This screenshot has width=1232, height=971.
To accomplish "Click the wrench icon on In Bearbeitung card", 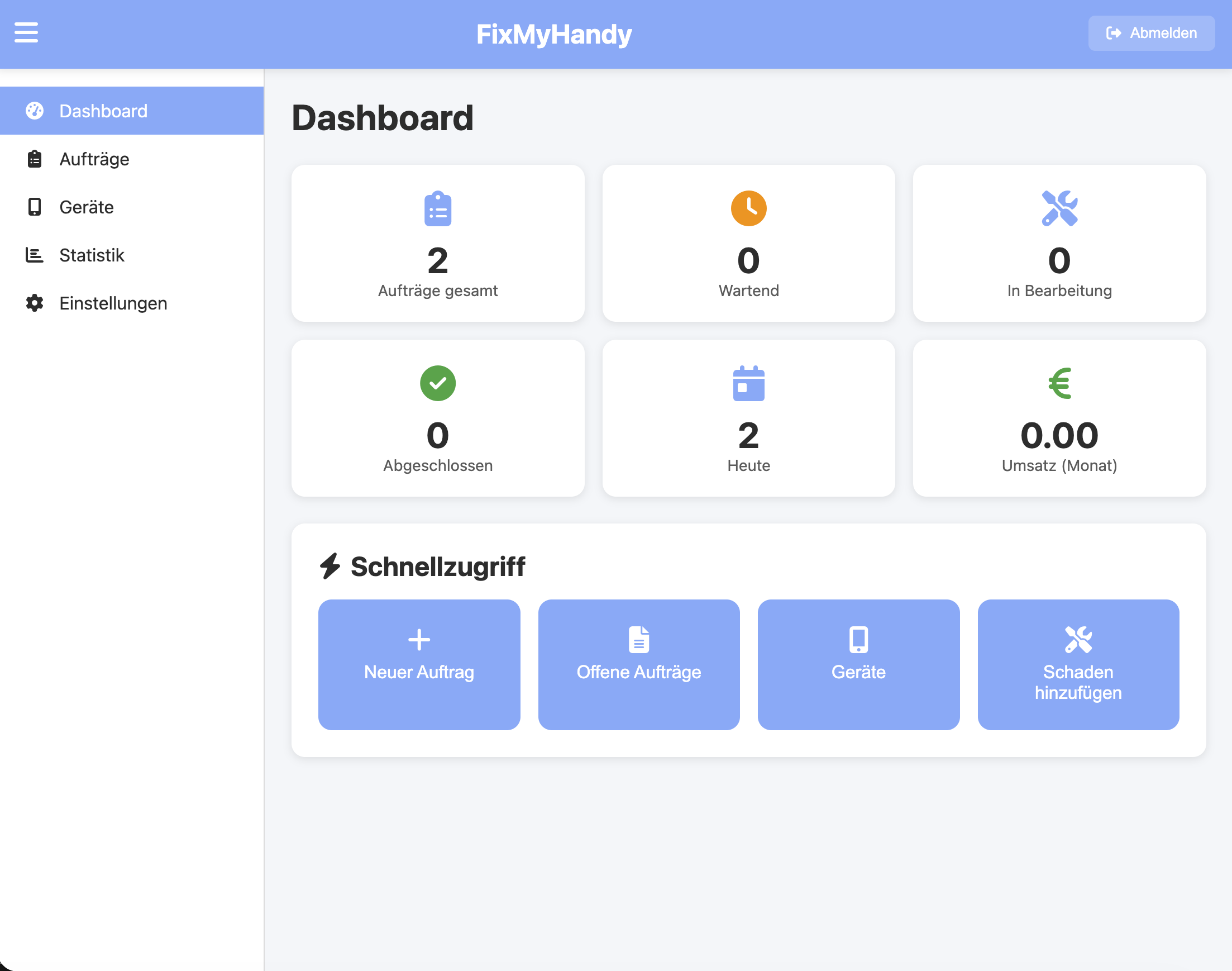I will [x=1059, y=208].
